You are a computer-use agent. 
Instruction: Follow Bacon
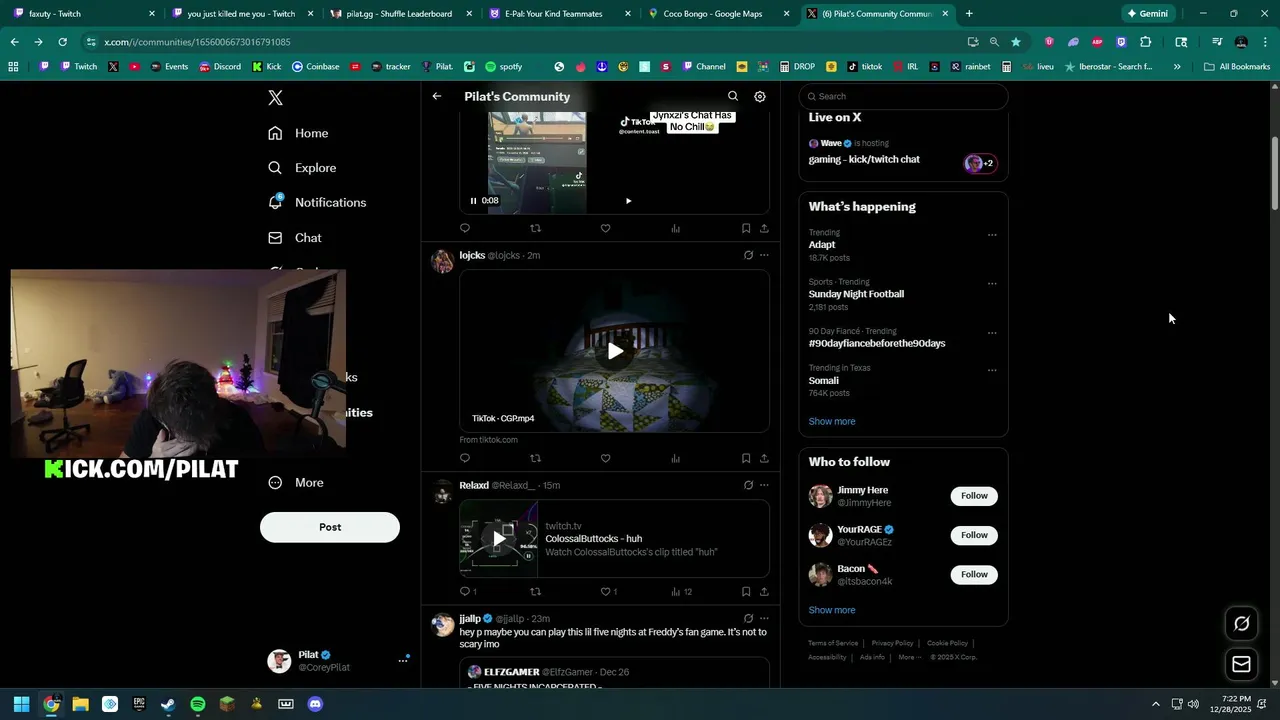click(x=974, y=574)
